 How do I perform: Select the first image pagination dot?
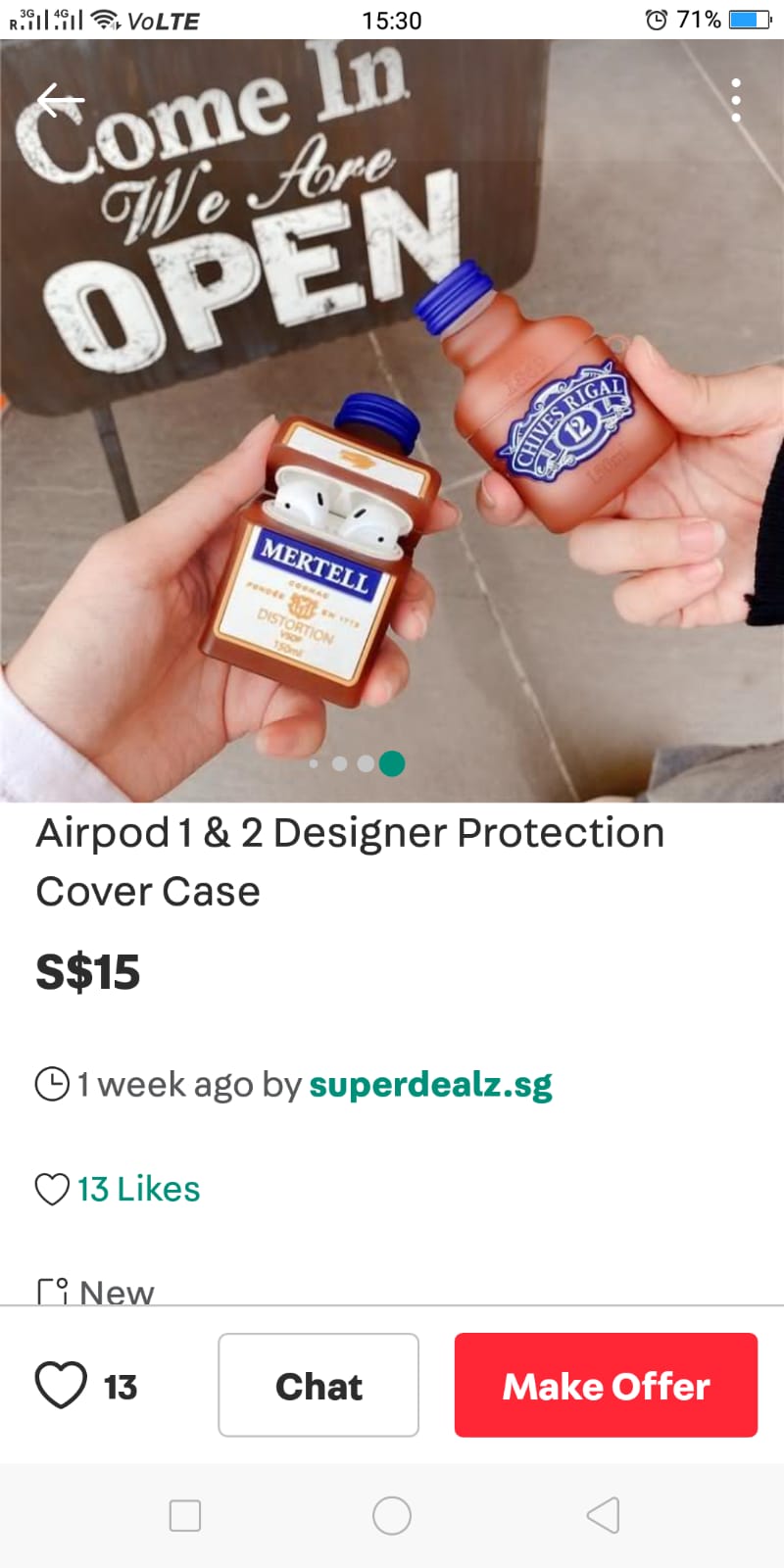pyautogui.click(x=314, y=763)
